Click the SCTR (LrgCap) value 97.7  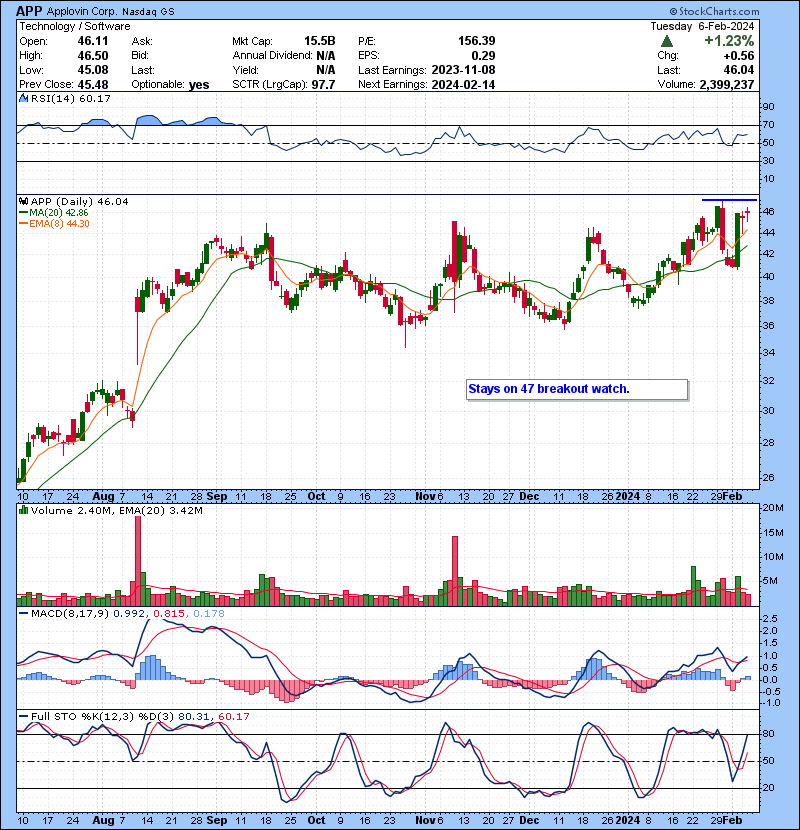322,85
